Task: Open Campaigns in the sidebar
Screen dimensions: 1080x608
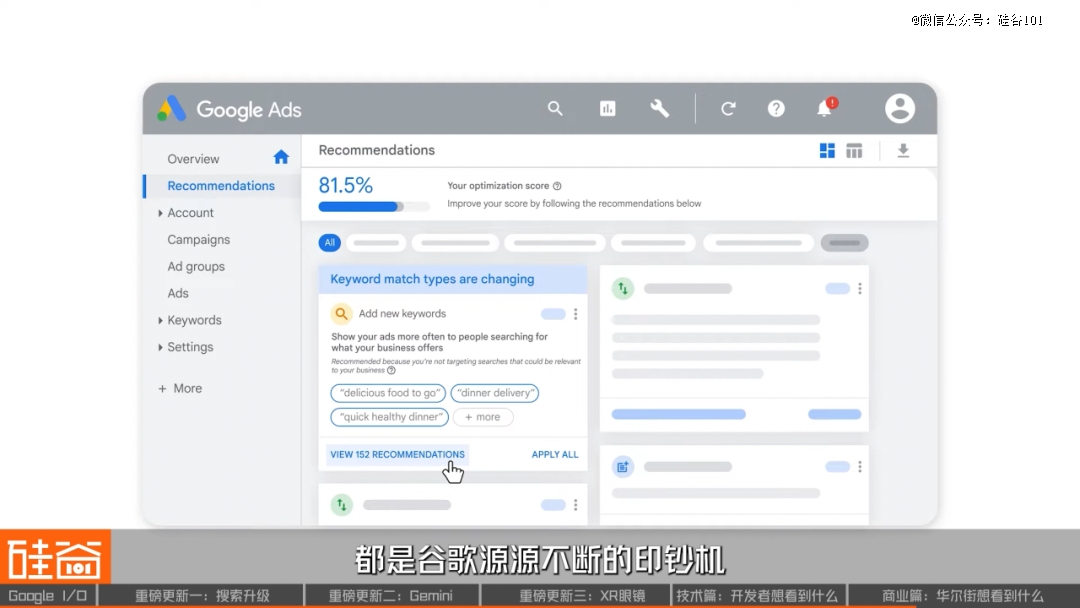Action: 198,240
